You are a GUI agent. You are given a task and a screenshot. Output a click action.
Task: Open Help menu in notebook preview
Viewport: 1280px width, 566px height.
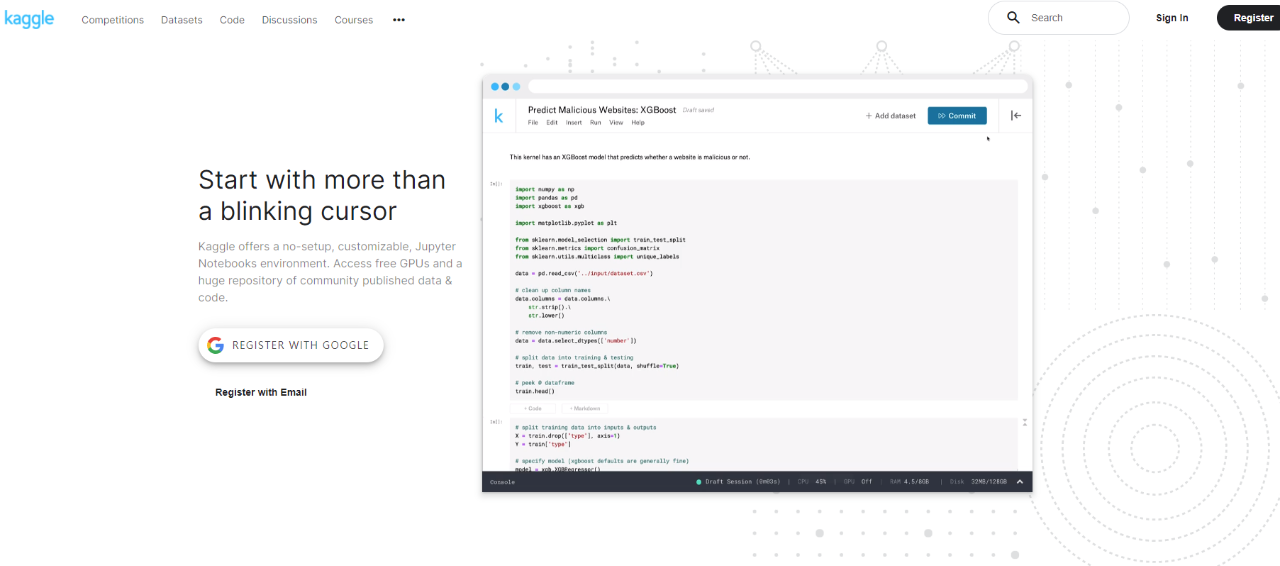(638, 123)
